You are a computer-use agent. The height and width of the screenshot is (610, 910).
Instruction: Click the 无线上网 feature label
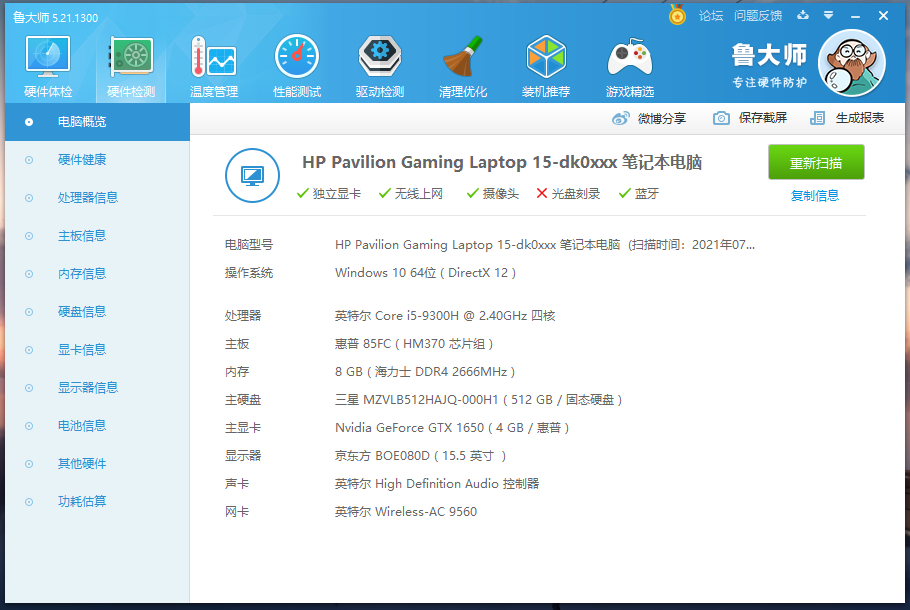(x=418, y=194)
